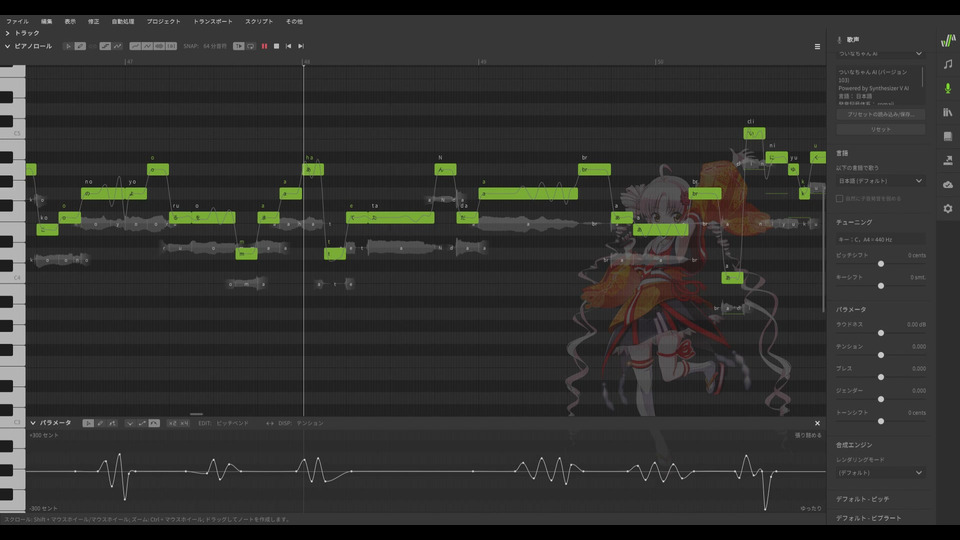Swap EDIT and DISP parameters arrow icon
This screenshot has width=960, height=540.
click(x=270, y=423)
